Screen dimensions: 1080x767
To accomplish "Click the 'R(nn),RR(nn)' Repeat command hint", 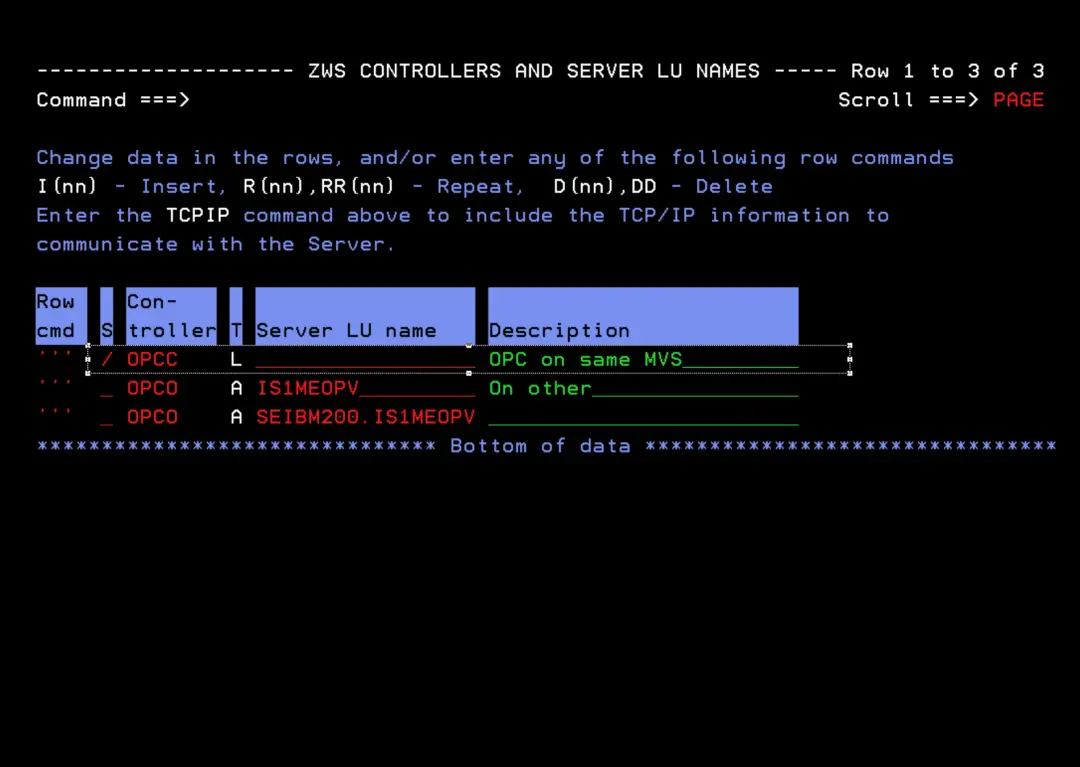I will [319, 186].
